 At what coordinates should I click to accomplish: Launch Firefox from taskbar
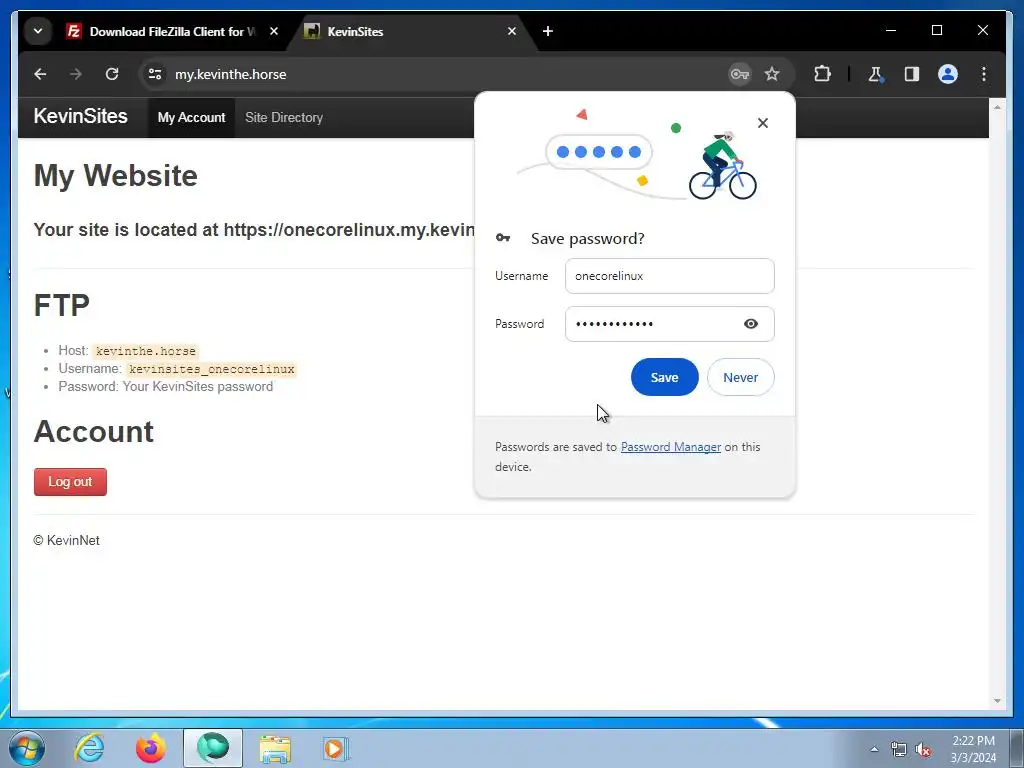coord(150,748)
